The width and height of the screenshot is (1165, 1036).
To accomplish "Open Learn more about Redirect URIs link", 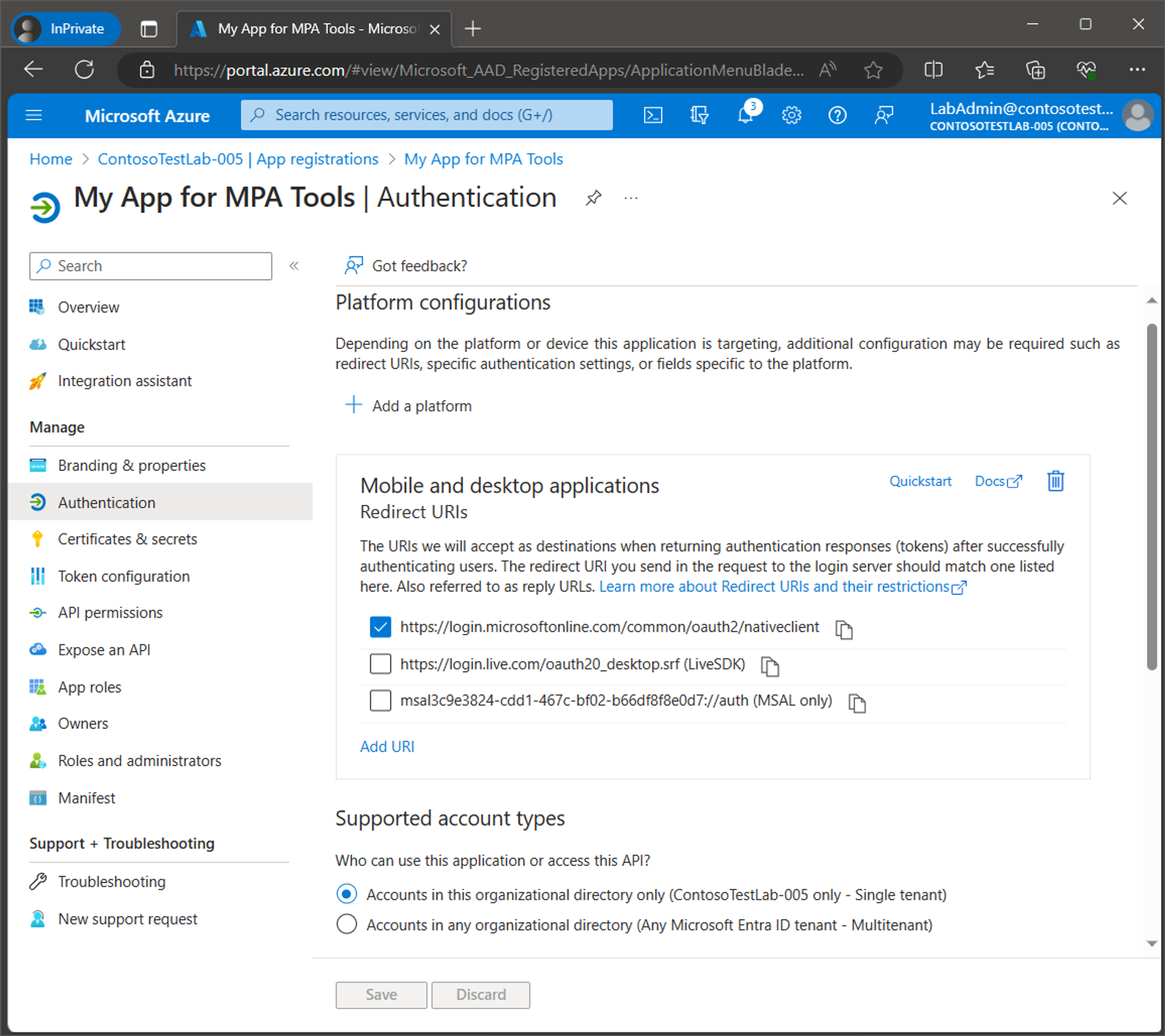I will [782, 586].
